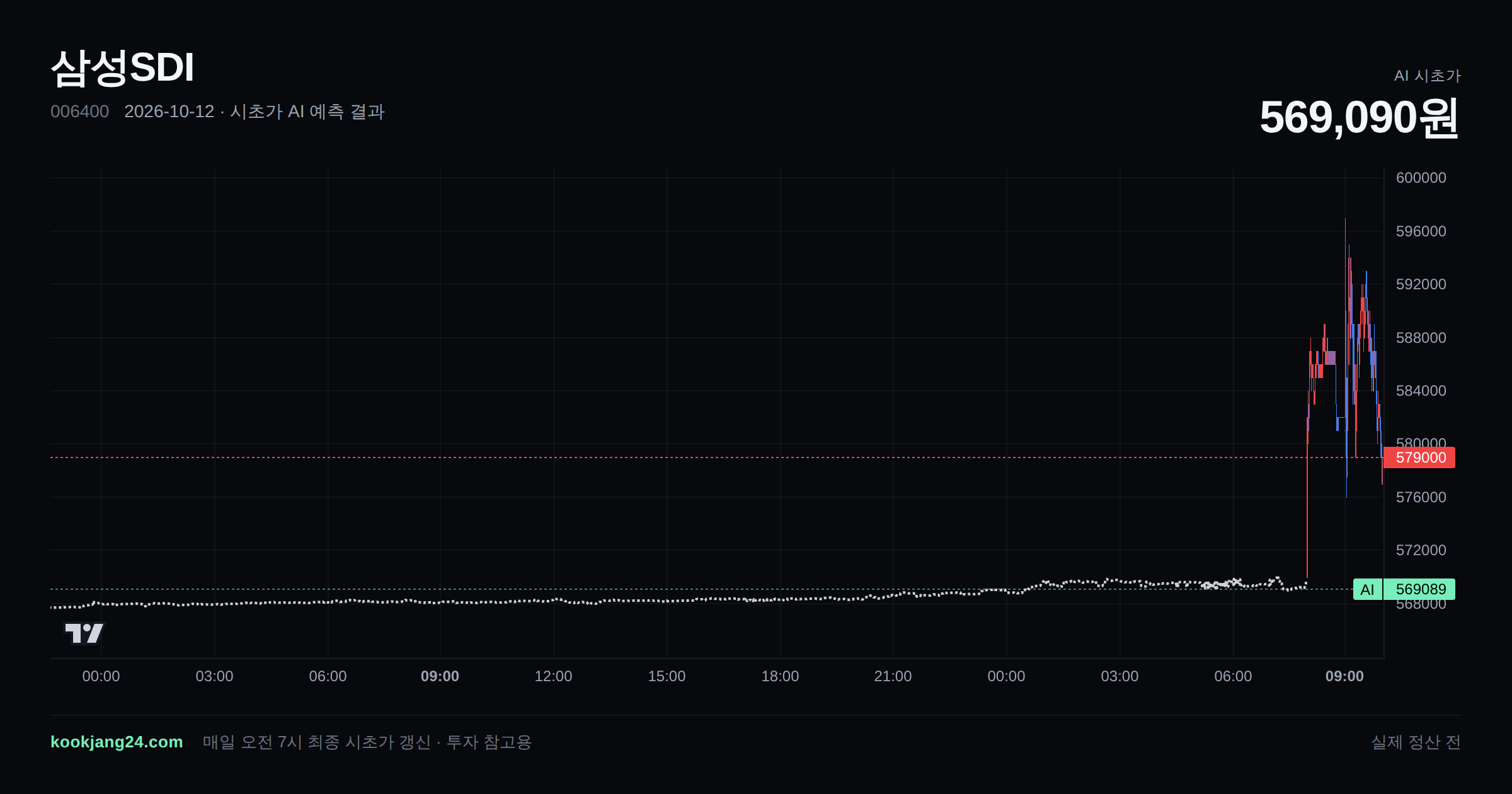Screen dimensions: 1512x794
Task: Select the 삼성SDI title
Action: (x=123, y=67)
